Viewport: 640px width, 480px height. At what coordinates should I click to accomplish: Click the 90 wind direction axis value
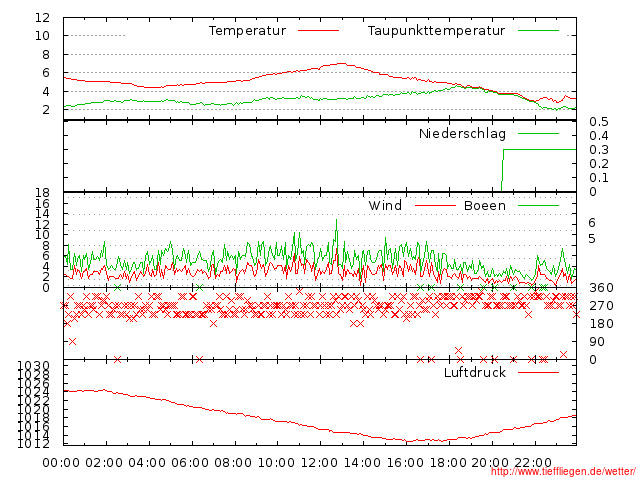(x=597, y=342)
